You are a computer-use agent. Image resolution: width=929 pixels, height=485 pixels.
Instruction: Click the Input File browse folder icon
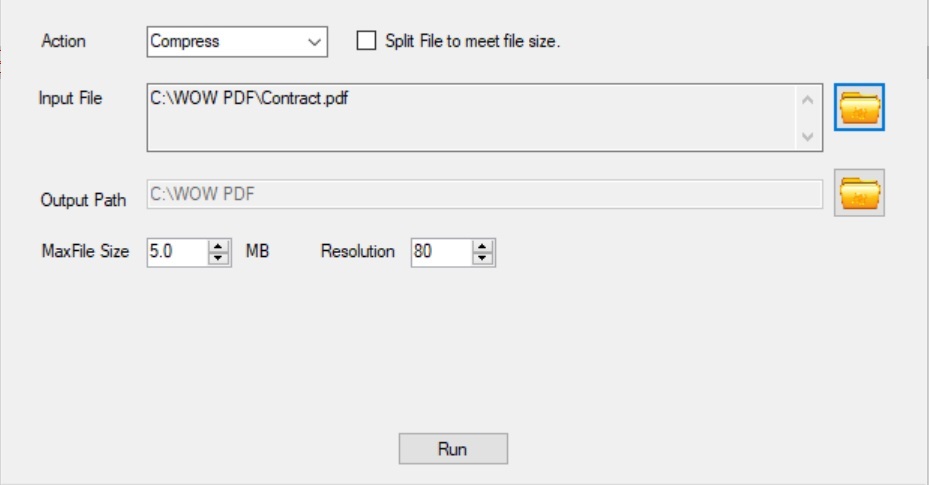click(860, 107)
